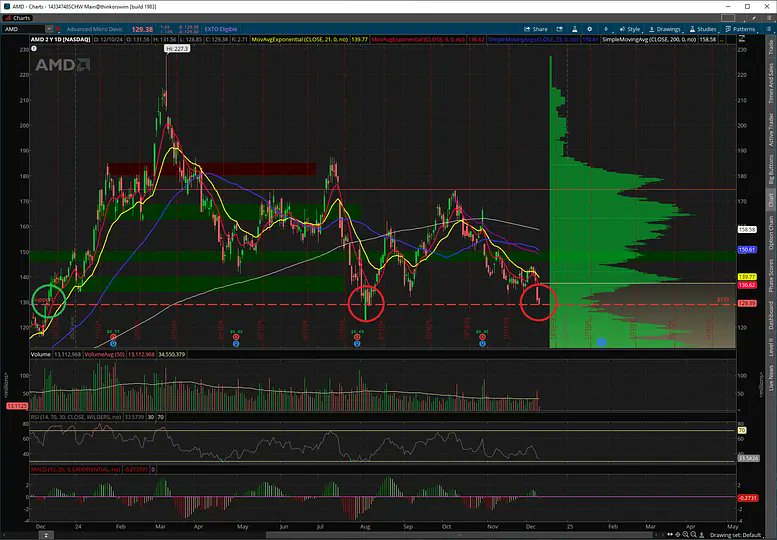
Task: Open the Dashboard side tab
Action: pyautogui.click(x=771, y=315)
